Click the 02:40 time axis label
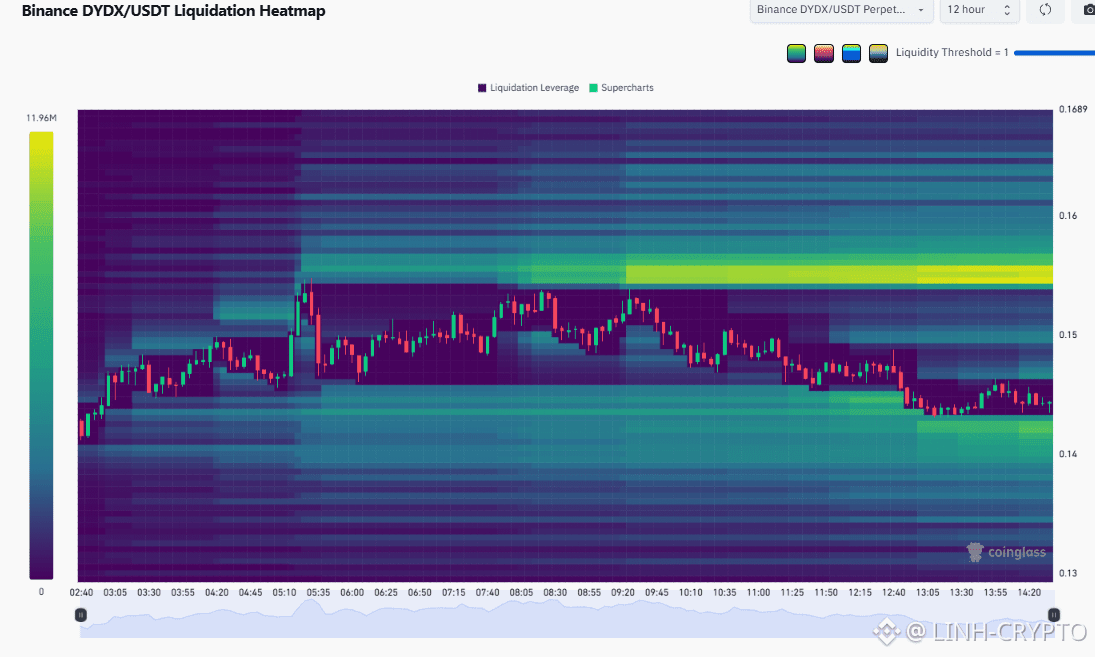 pyautogui.click(x=81, y=593)
